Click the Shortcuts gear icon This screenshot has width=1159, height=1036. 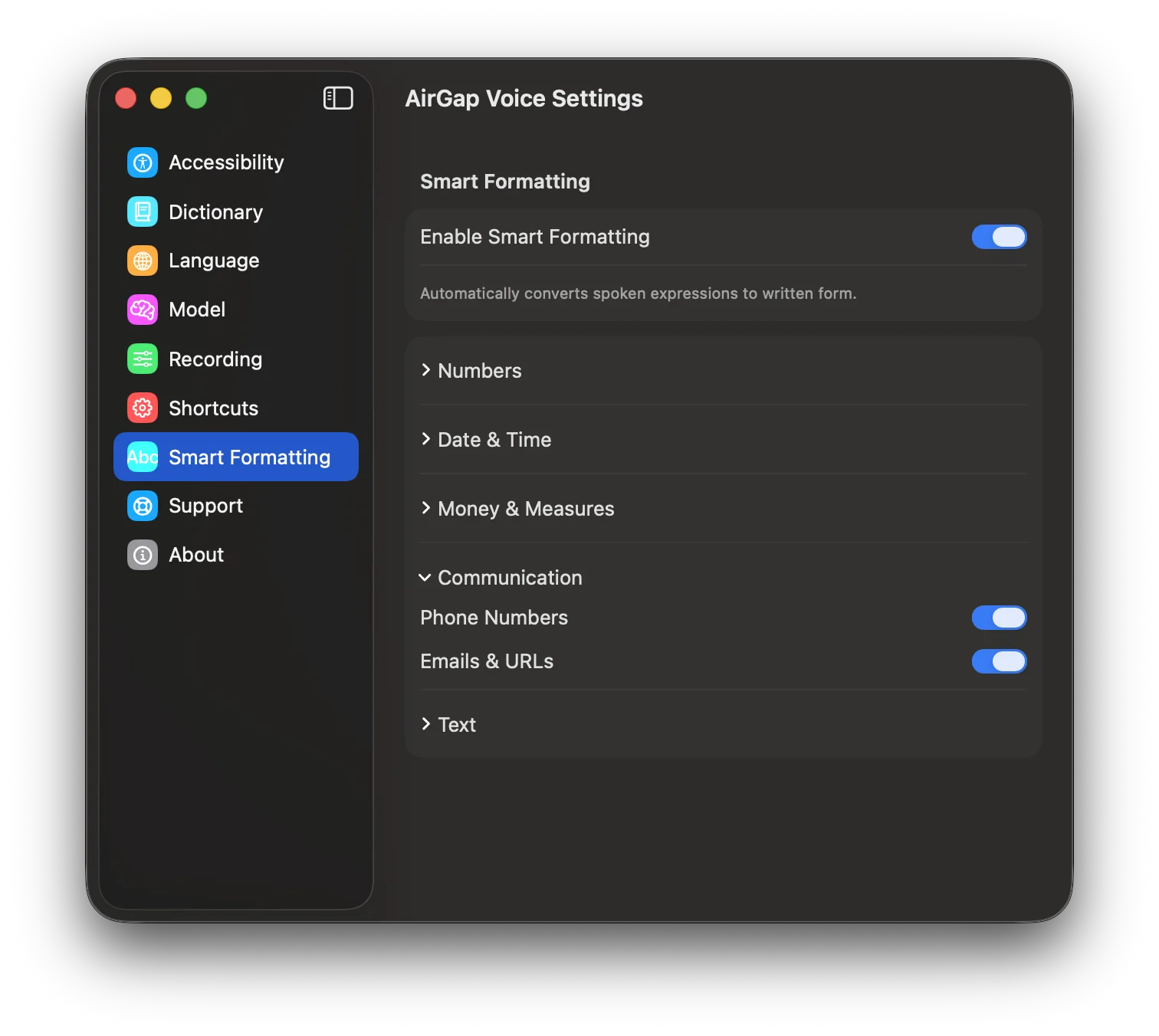[143, 408]
